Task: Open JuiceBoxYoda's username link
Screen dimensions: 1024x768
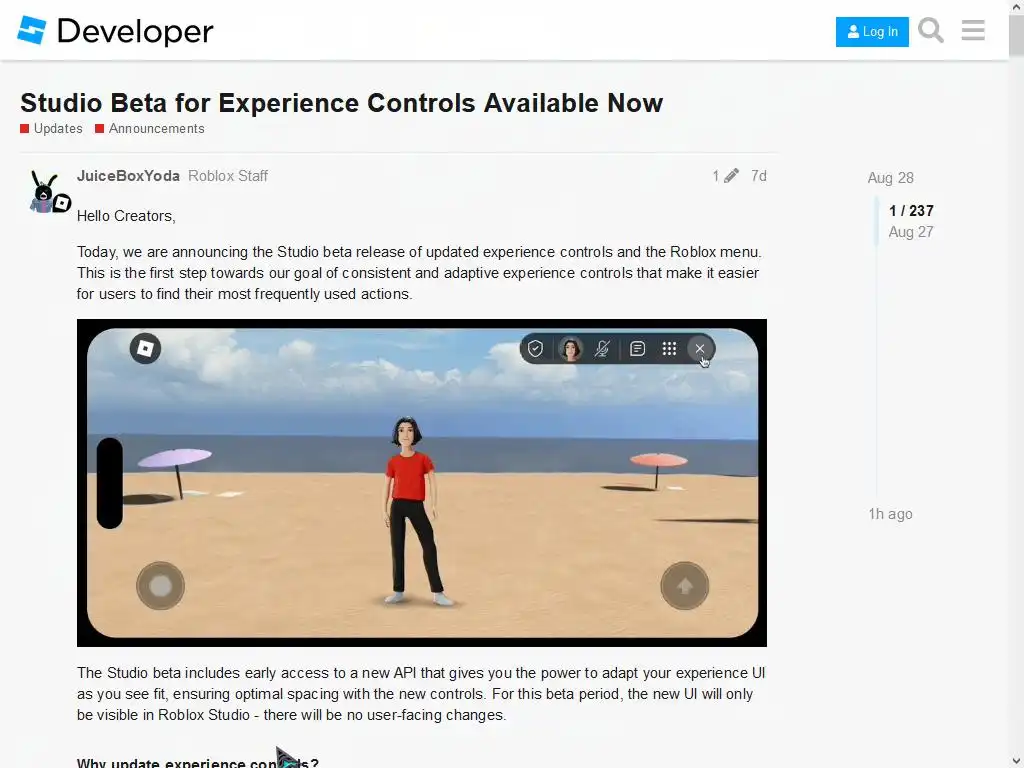Action: click(x=128, y=176)
